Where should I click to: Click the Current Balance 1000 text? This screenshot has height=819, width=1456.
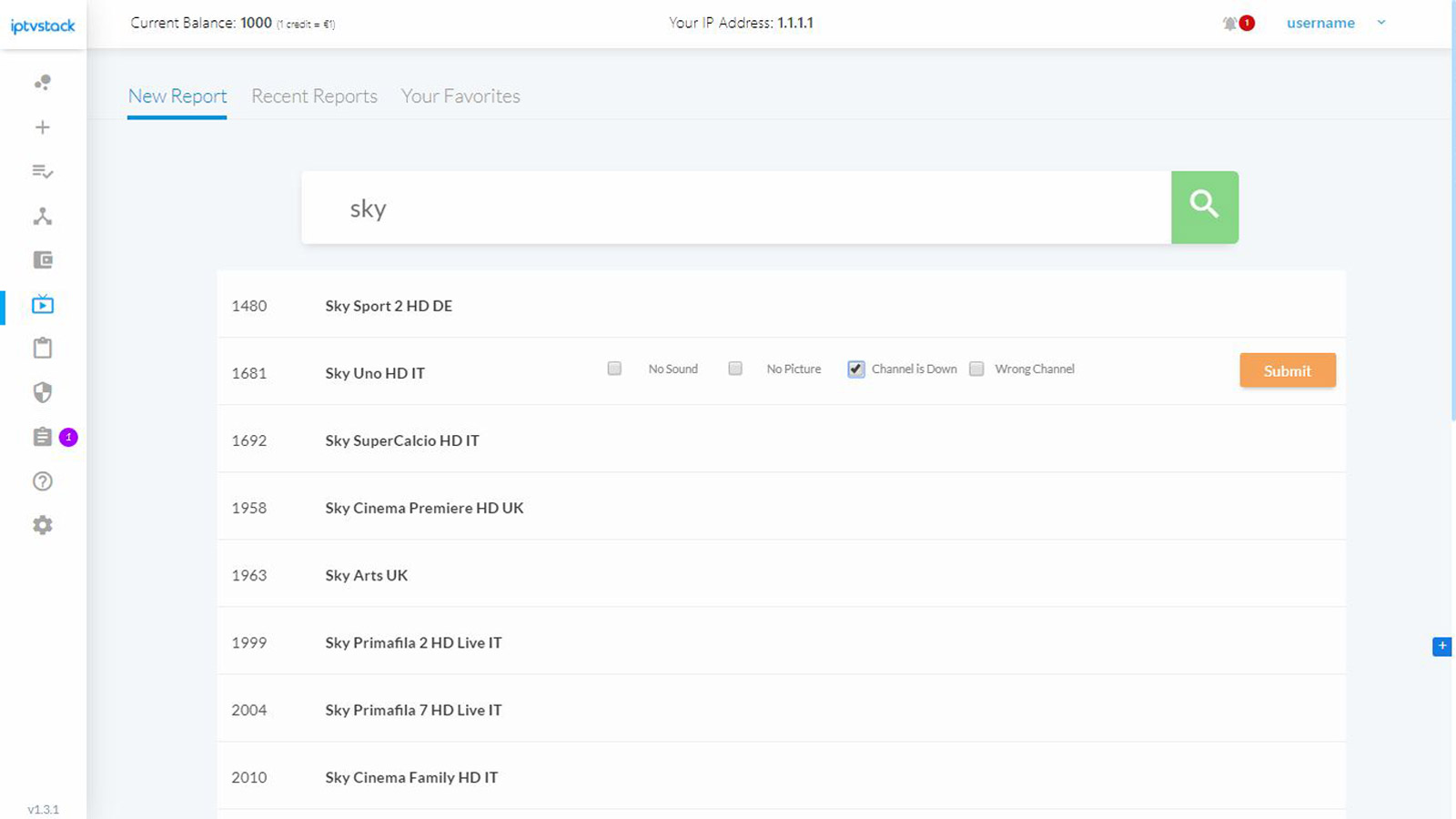[x=233, y=24]
